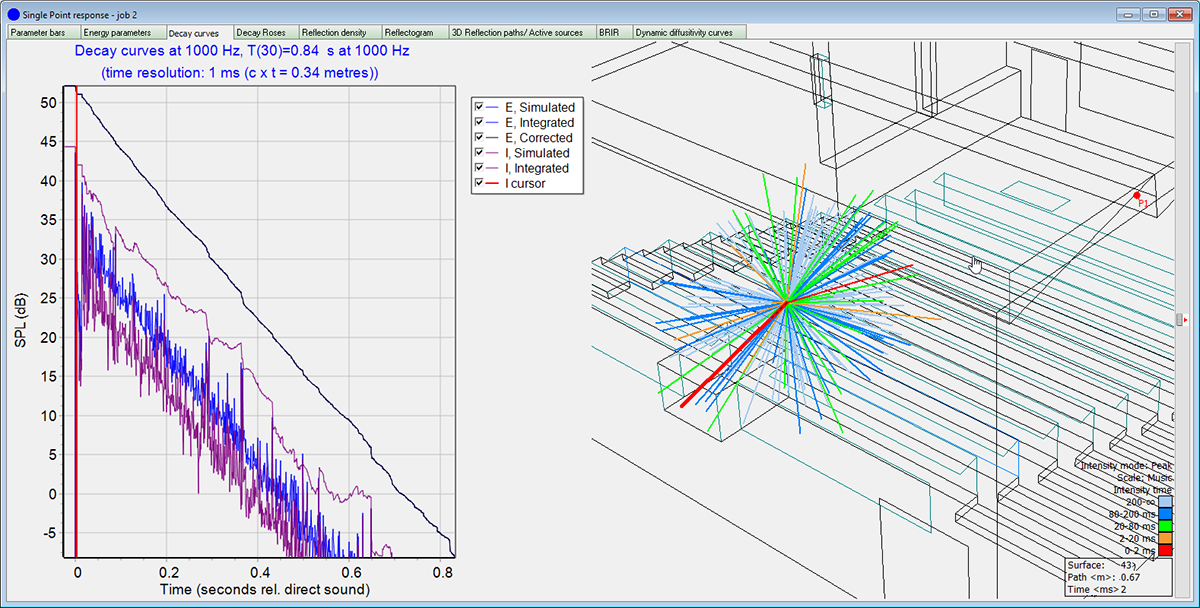This screenshot has width=1200, height=608.
Task: Disable the I, Integrated curve
Action: point(480,168)
